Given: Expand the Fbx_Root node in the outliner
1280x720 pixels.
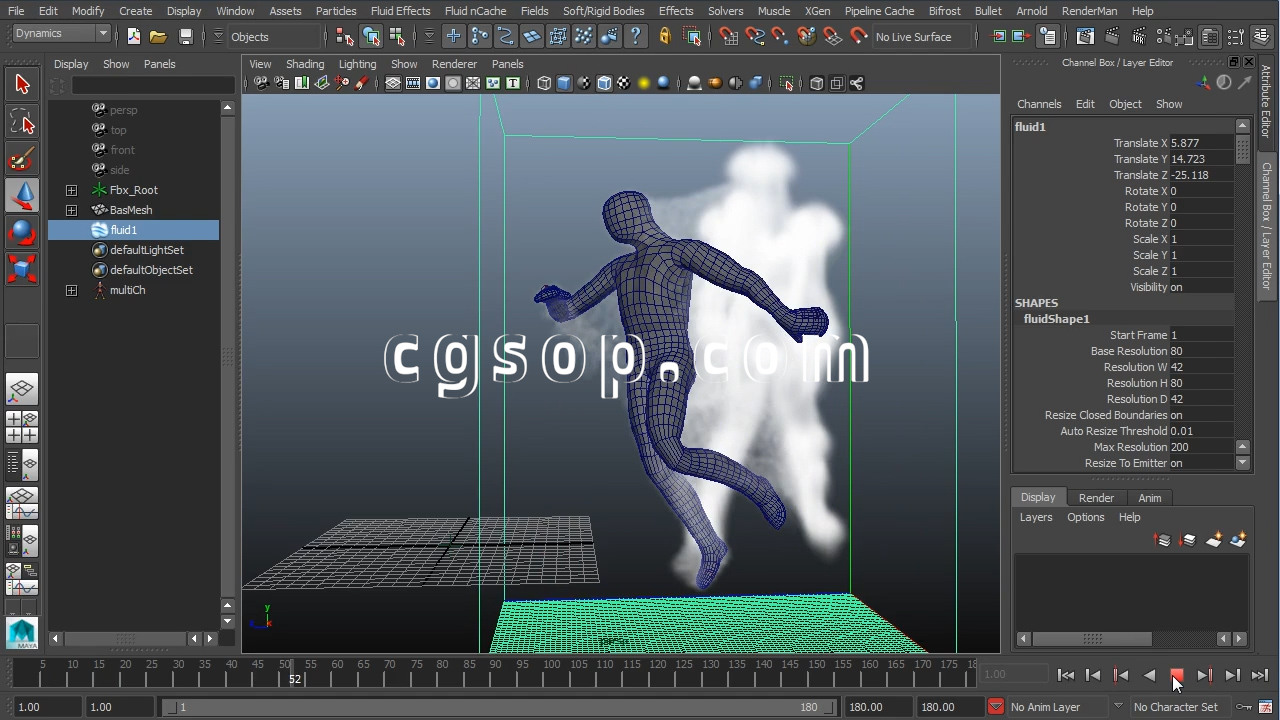Looking at the screenshot, I should [71, 190].
